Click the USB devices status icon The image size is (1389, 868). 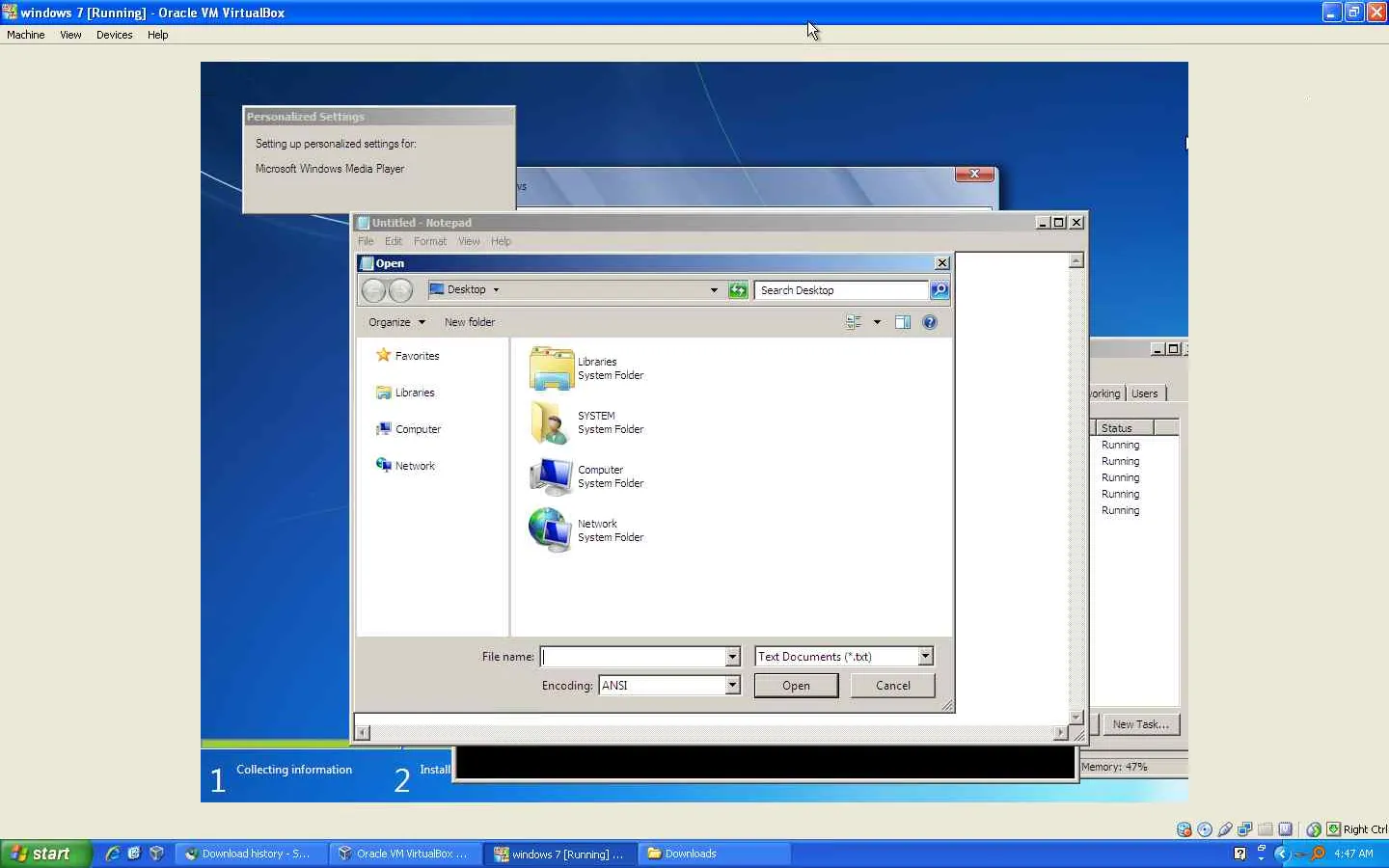[x=1225, y=829]
